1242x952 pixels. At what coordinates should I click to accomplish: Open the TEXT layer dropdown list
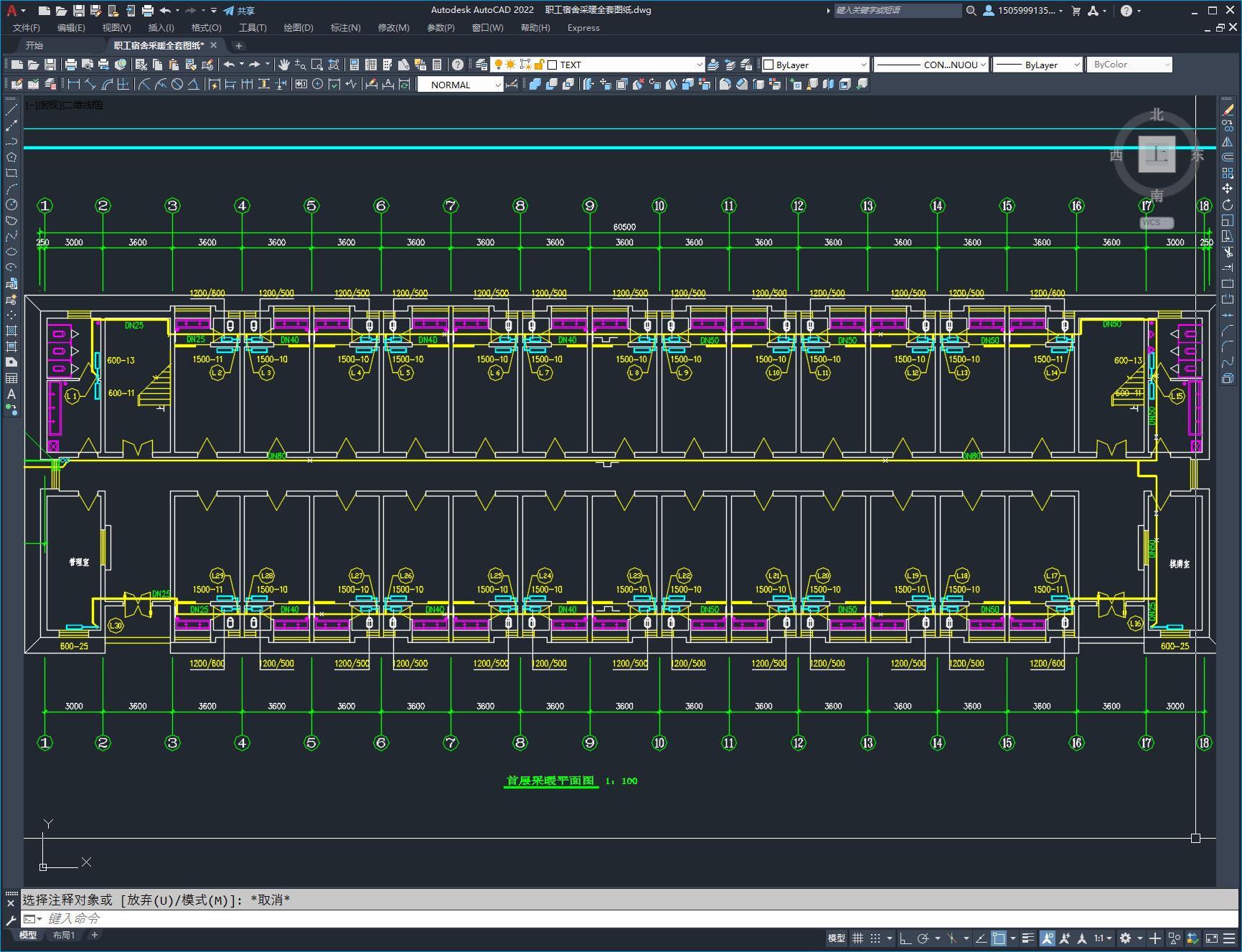coord(700,65)
